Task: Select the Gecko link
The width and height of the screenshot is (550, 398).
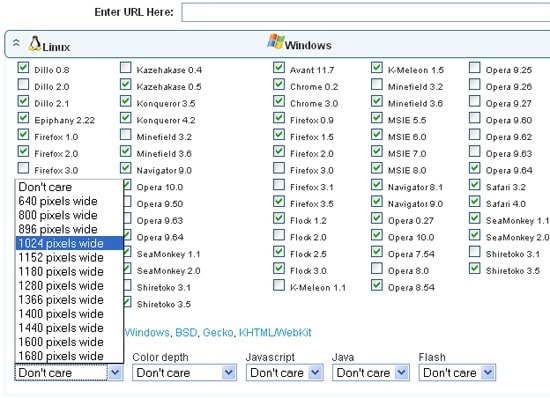Action: tap(218, 332)
